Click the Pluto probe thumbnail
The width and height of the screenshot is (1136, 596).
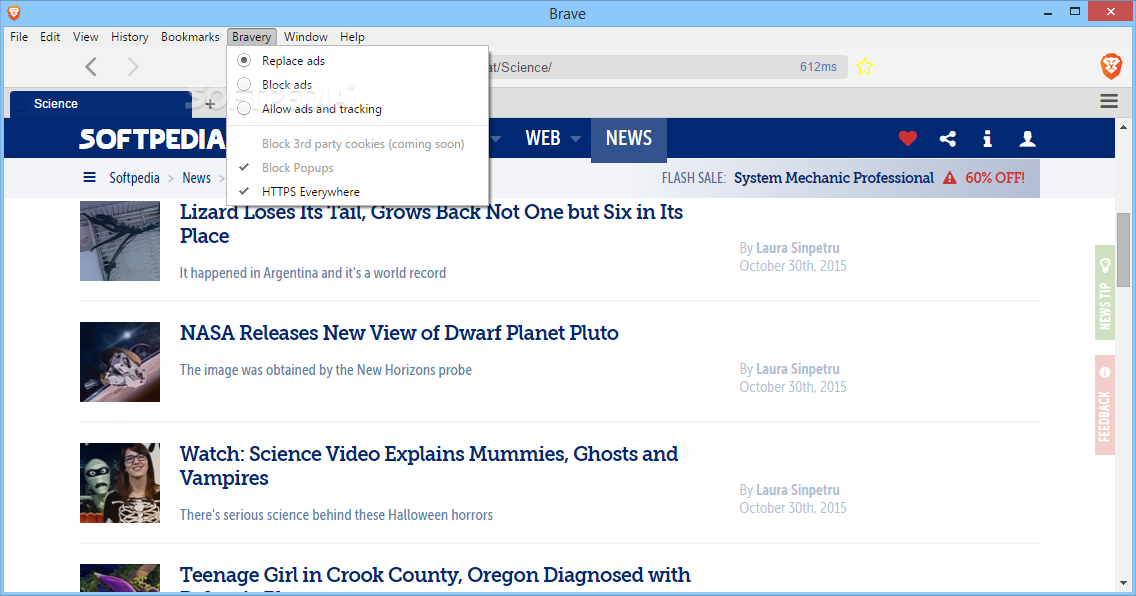[120, 362]
